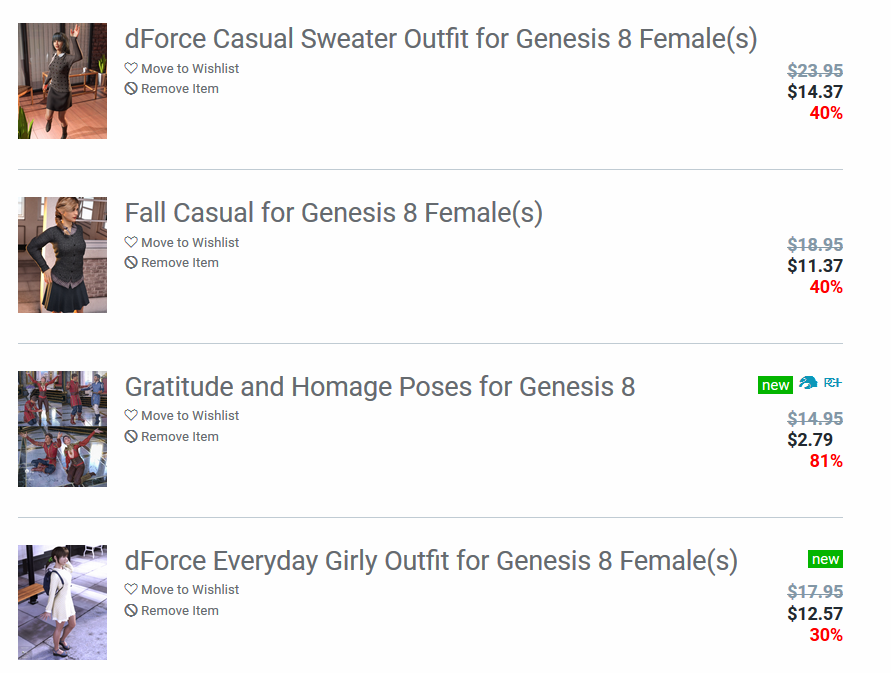Viewport: 891px width, 673px height.
Task: Open dForce Casual Sweater Outfit product title
Action: coord(440,40)
